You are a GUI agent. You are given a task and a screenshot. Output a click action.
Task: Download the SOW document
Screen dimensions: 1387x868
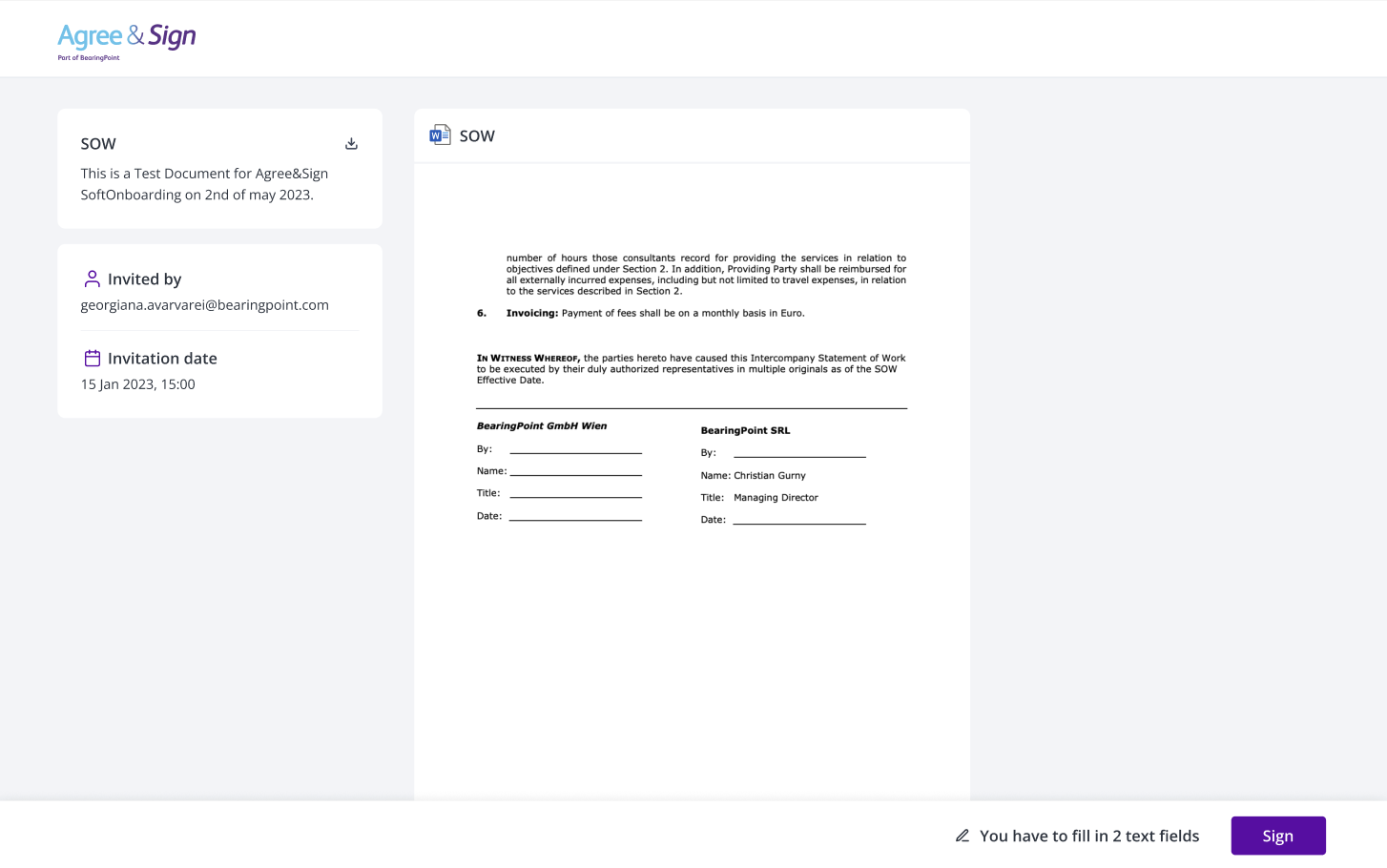tap(351, 144)
